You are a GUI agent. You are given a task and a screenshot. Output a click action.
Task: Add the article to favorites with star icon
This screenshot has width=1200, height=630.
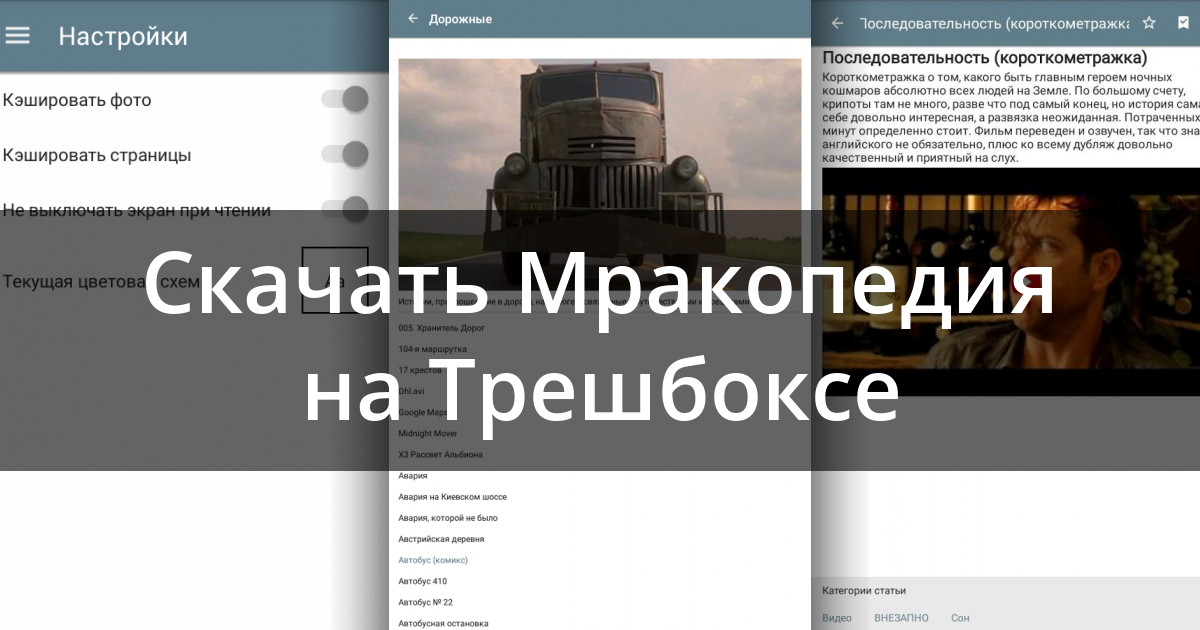(1149, 23)
